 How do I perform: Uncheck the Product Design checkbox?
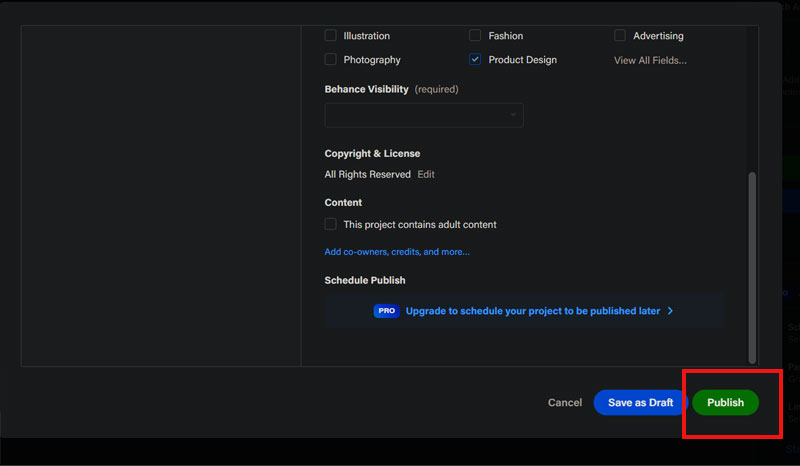475,60
